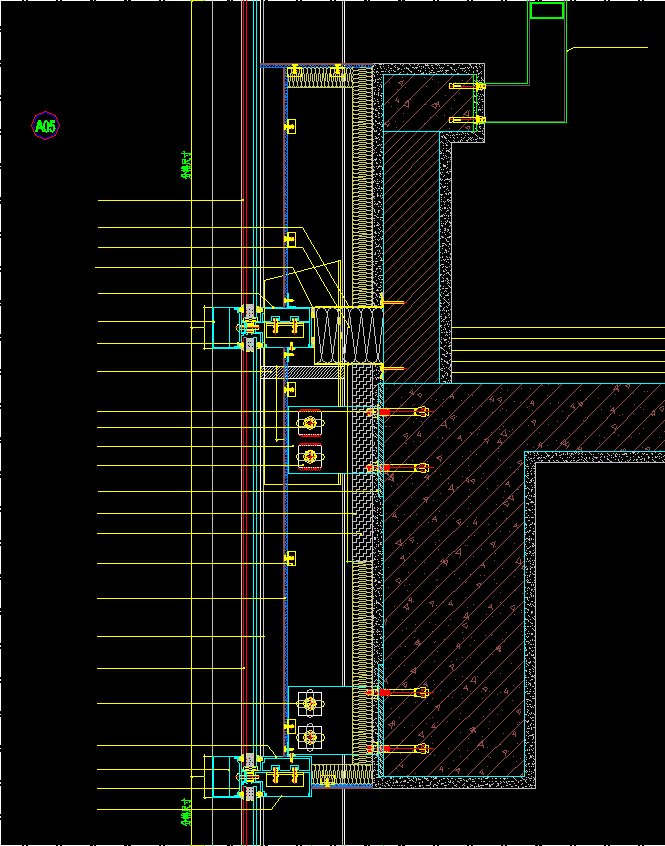Click the red anchor right of insulation block
The width and height of the screenshot is (665, 846).
pyautogui.click(x=393, y=302)
